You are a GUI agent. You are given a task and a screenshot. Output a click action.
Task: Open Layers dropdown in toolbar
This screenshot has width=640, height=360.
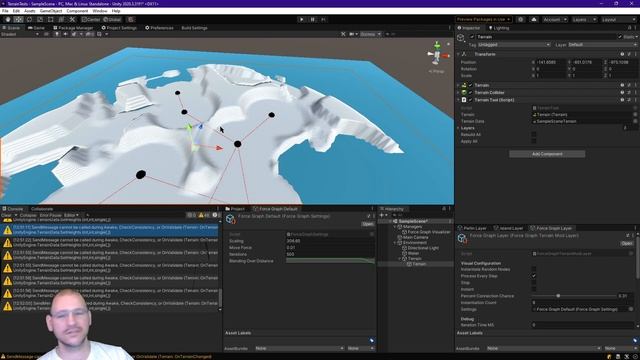point(584,19)
